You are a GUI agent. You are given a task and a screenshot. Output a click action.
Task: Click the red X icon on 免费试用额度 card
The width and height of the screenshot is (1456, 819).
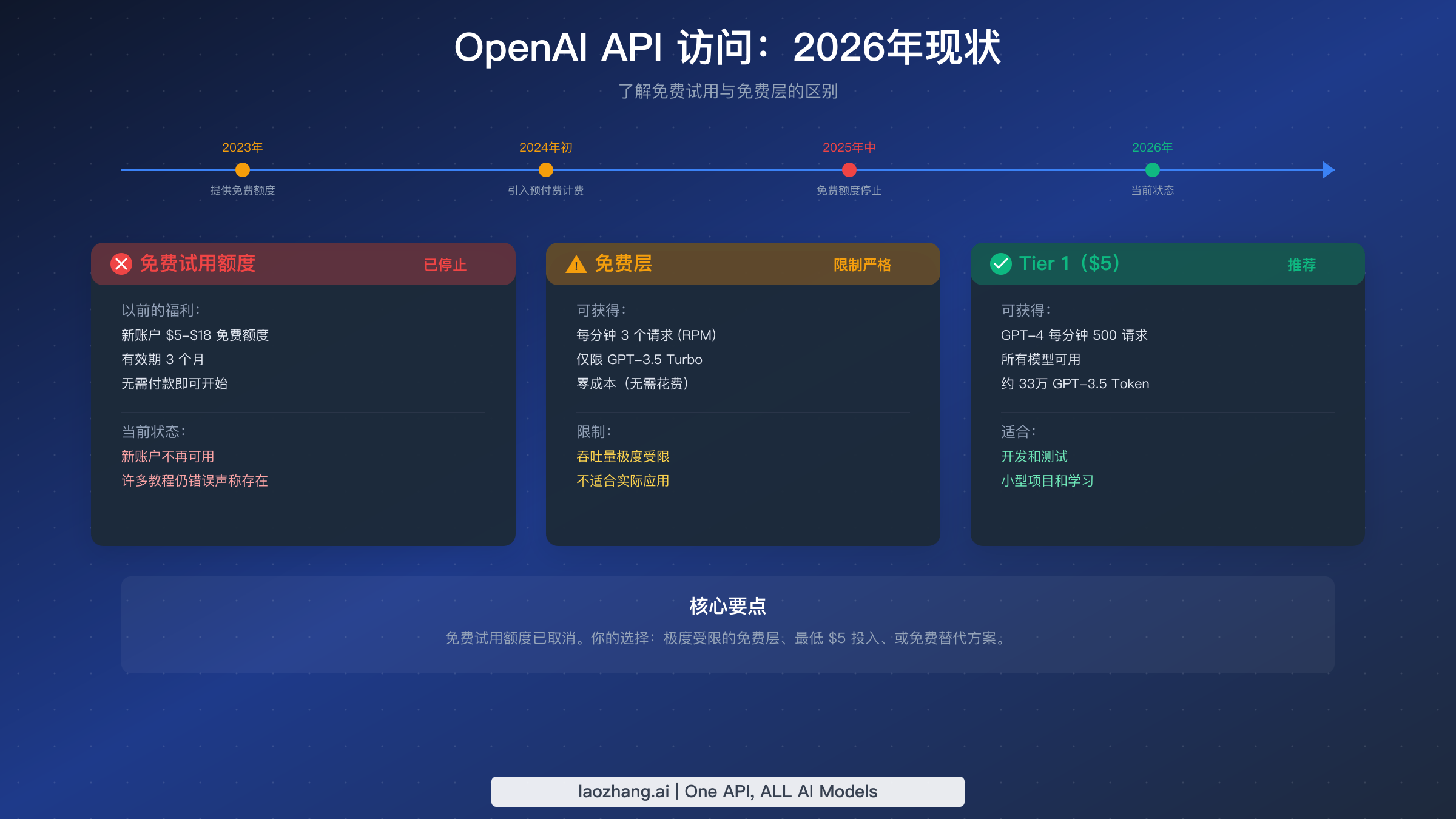pyautogui.click(x=121, y=264)
